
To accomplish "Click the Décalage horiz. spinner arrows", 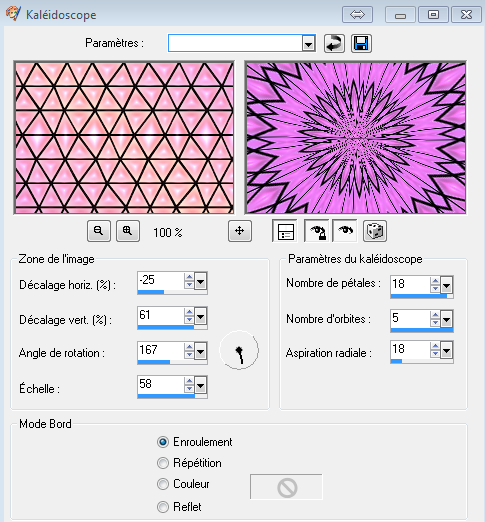I will pos(189,281).
